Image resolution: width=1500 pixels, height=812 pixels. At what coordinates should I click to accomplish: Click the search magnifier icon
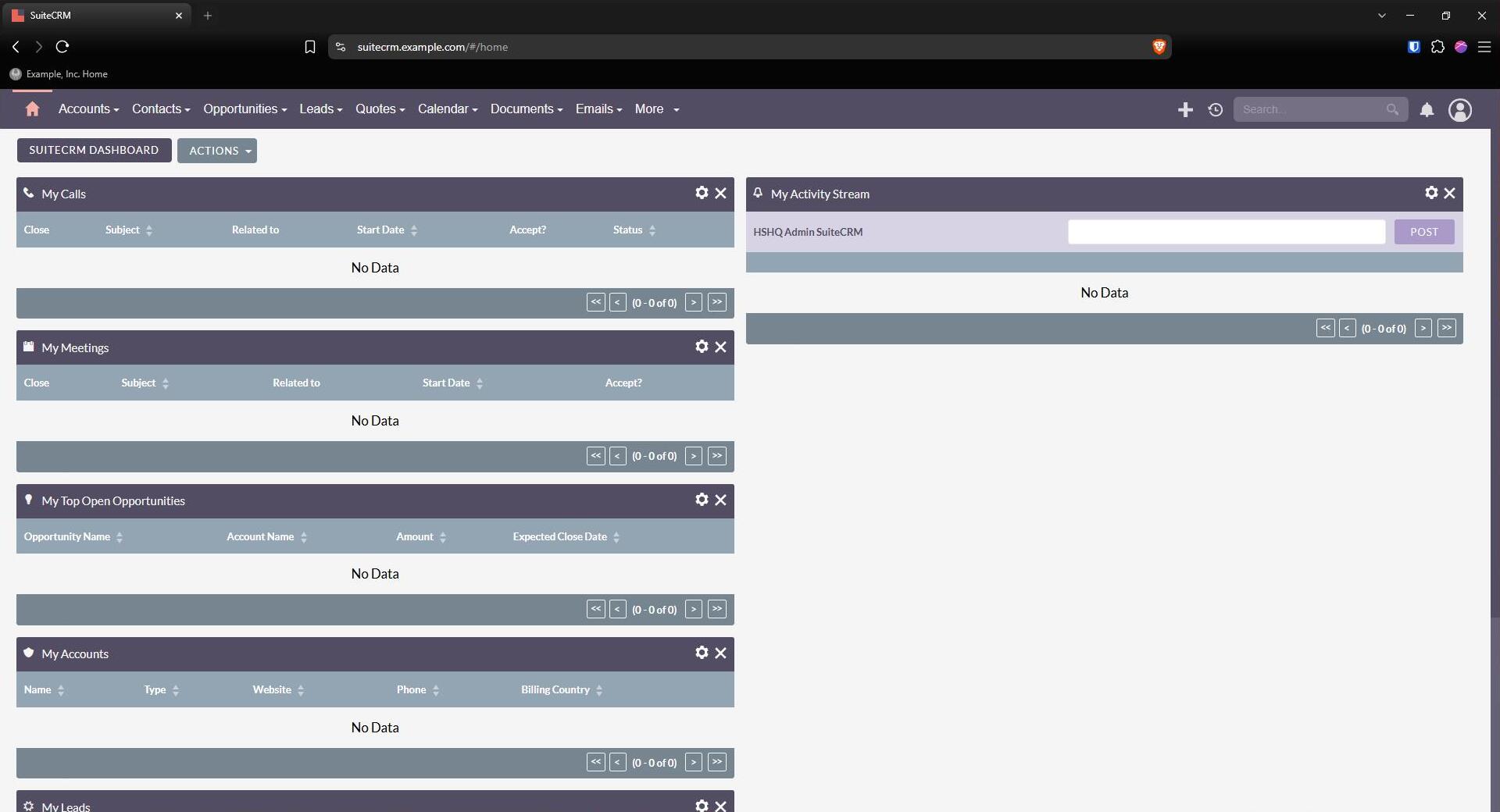pos(1392,109)
